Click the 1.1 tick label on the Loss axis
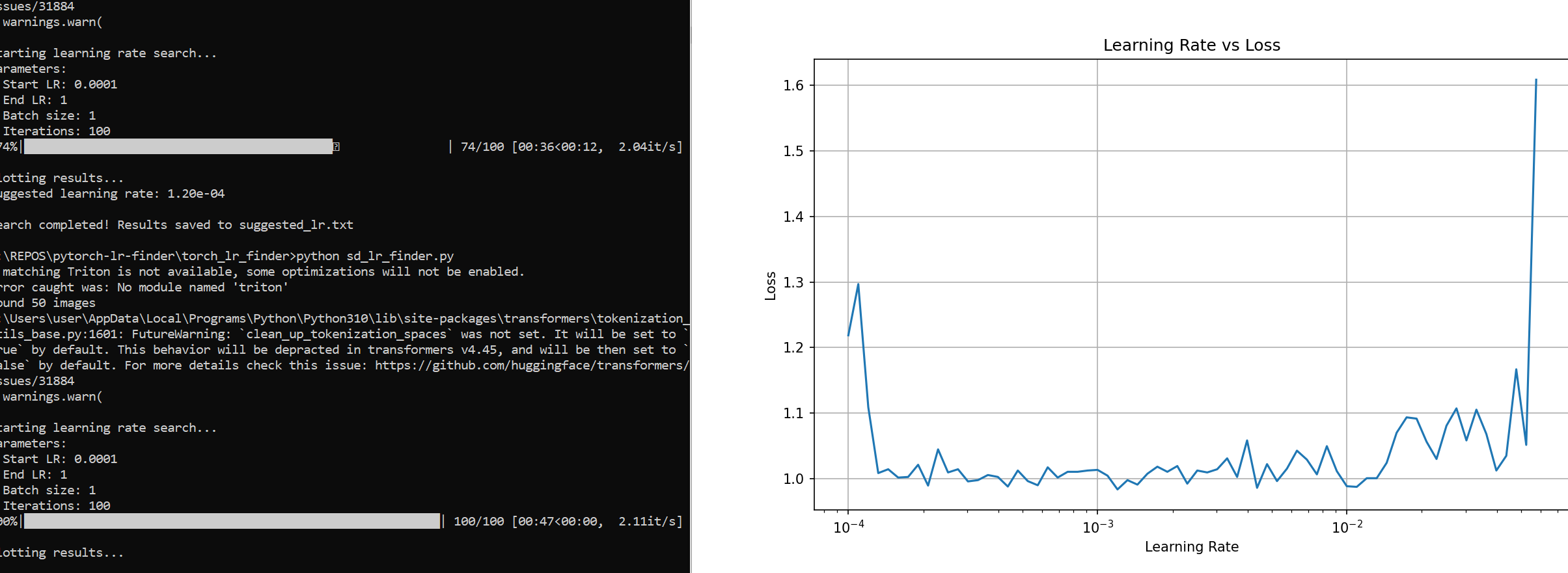Screen dimensions: 1568x573 (x=793, y=413)
